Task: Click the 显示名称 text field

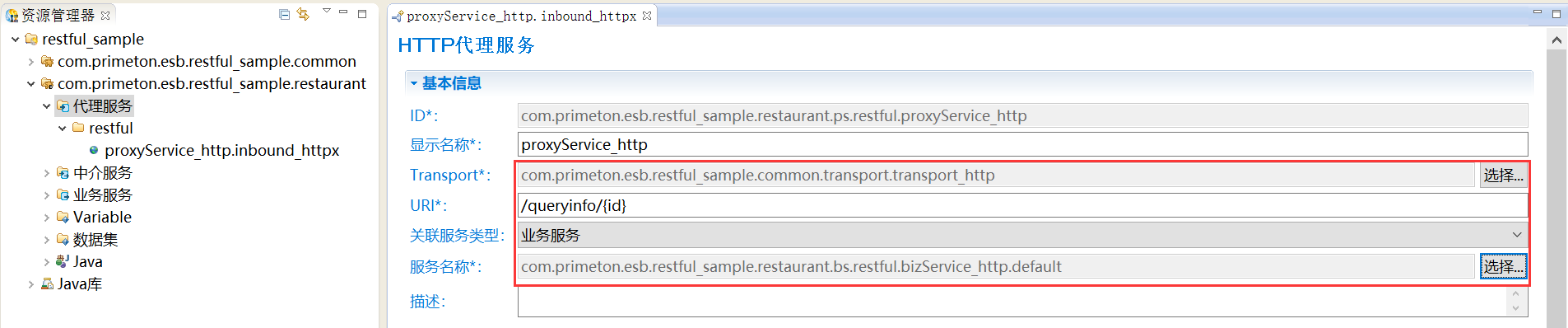Action: [1022, 144]
